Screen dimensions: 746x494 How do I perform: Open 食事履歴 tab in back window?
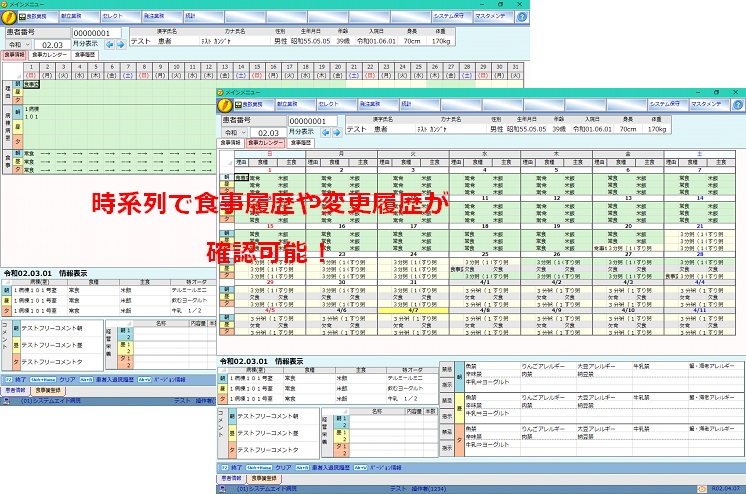pyautogui.click(x=85, y=55)
